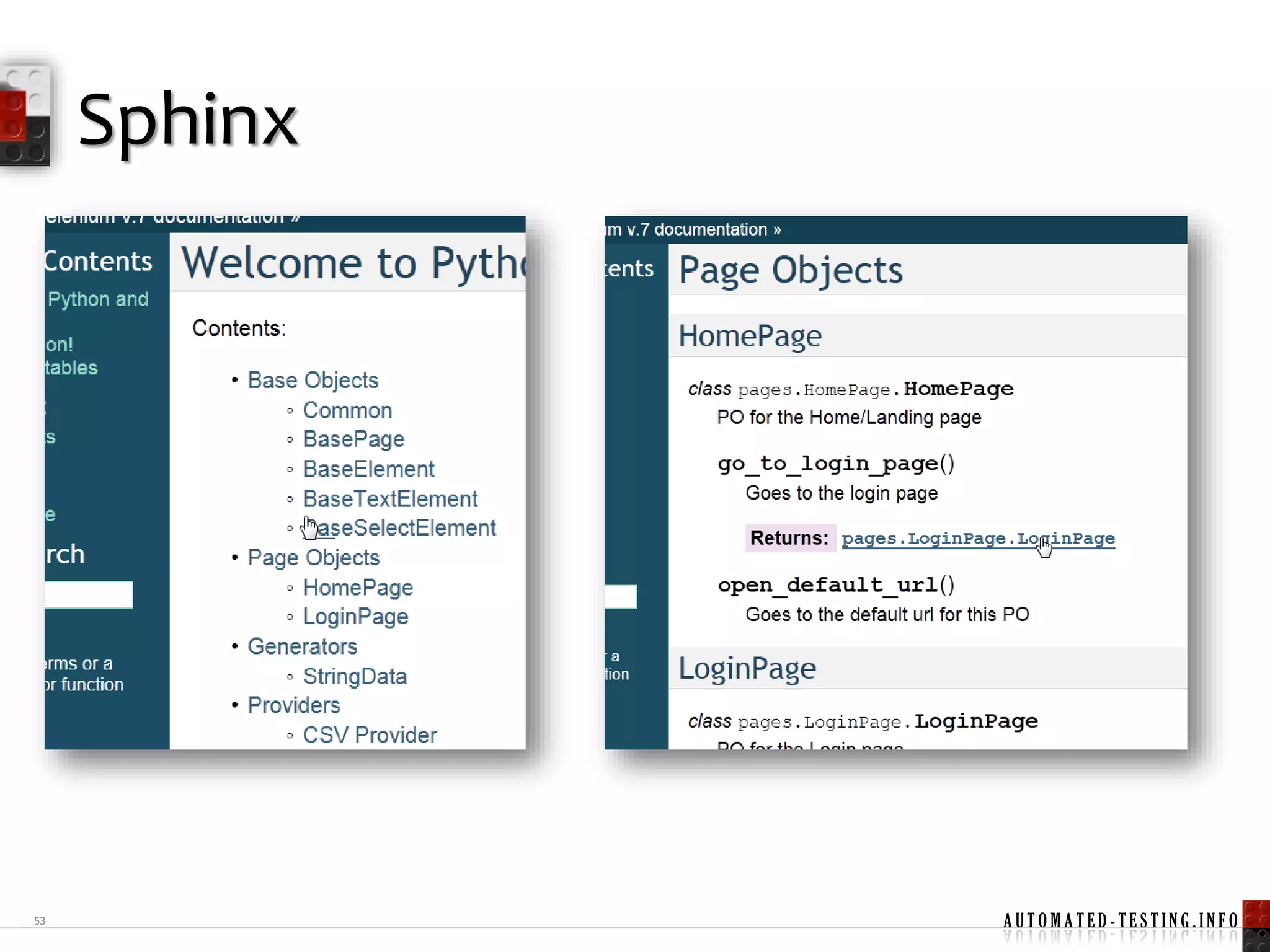Image resolution: width=1270 pixels, height=952 pixels.
Task: Click the 'v.7 documentation' breadcrumb in right window
Action: click(x=696, y=230)
